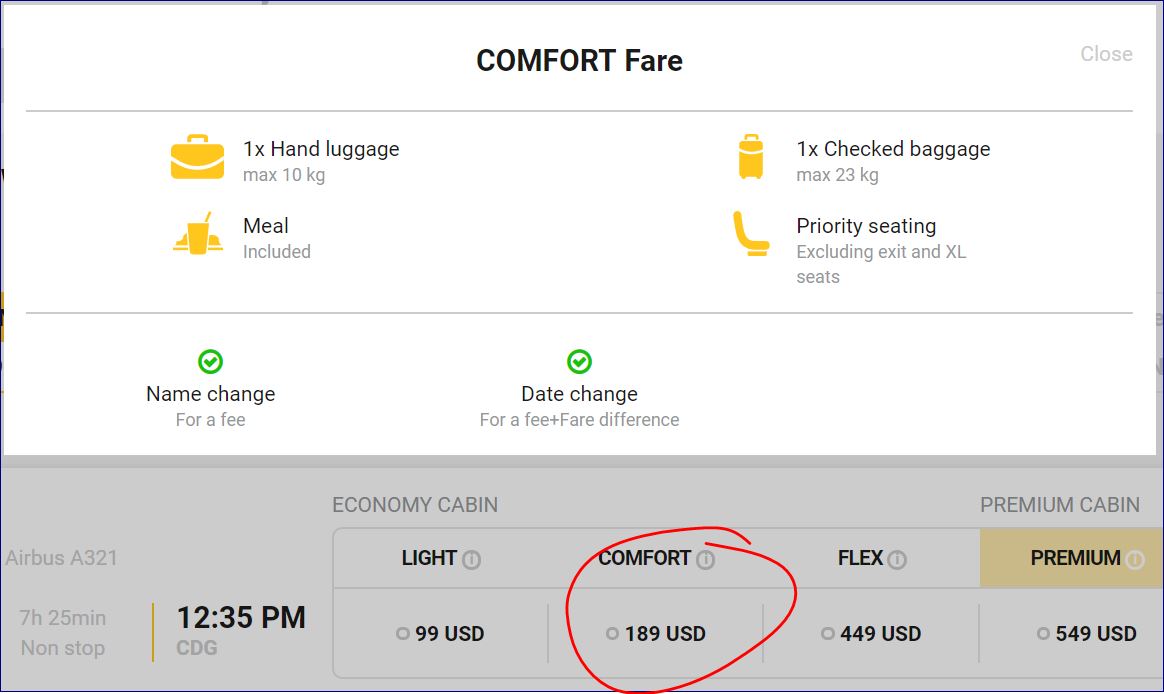Click the Name change green checkmark
The width and height of the screenshot is (1164, 694).
click(210, 362)
